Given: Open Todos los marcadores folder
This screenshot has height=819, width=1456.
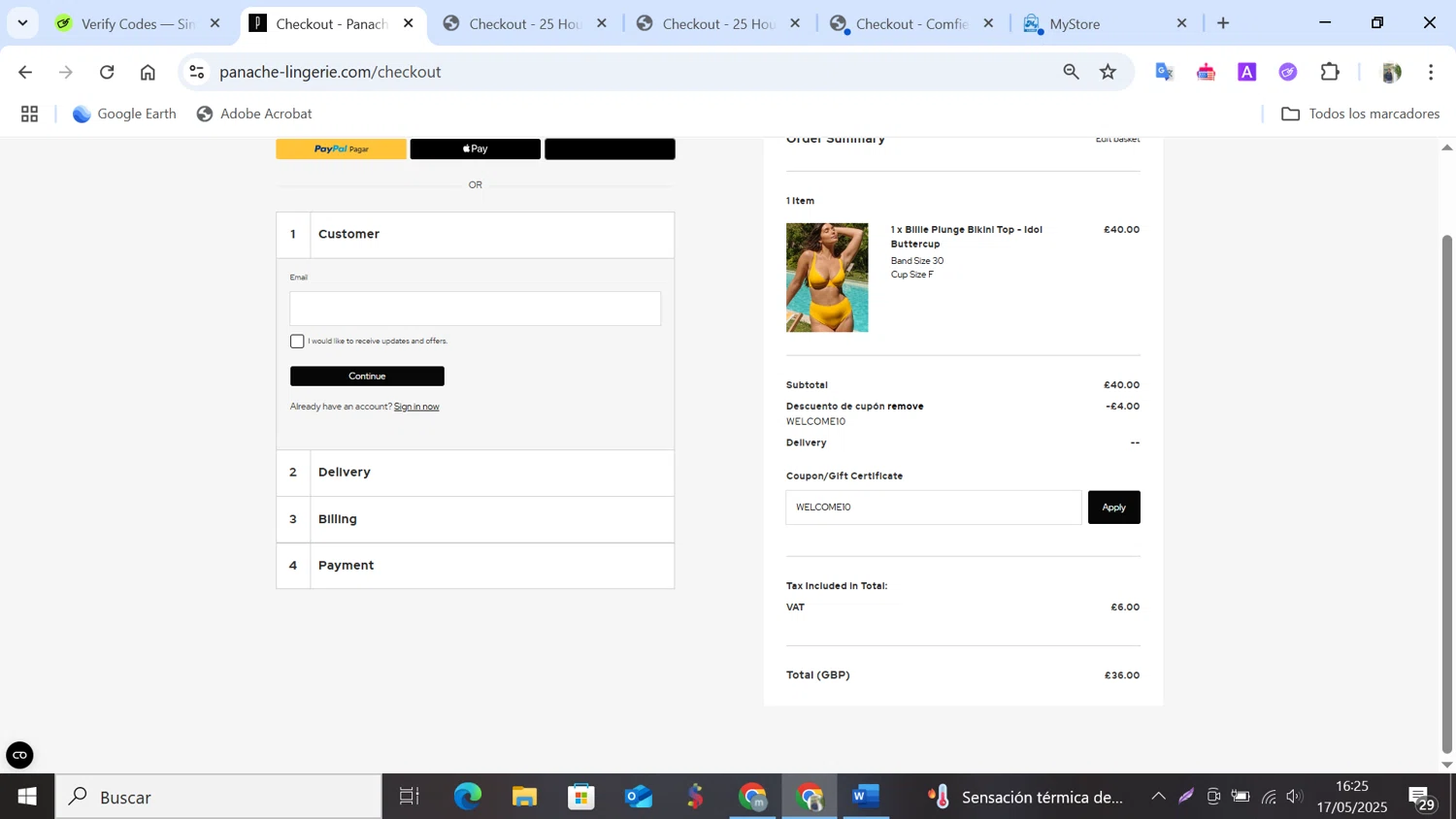Looking at the screenshot, I should [1360, 114].
